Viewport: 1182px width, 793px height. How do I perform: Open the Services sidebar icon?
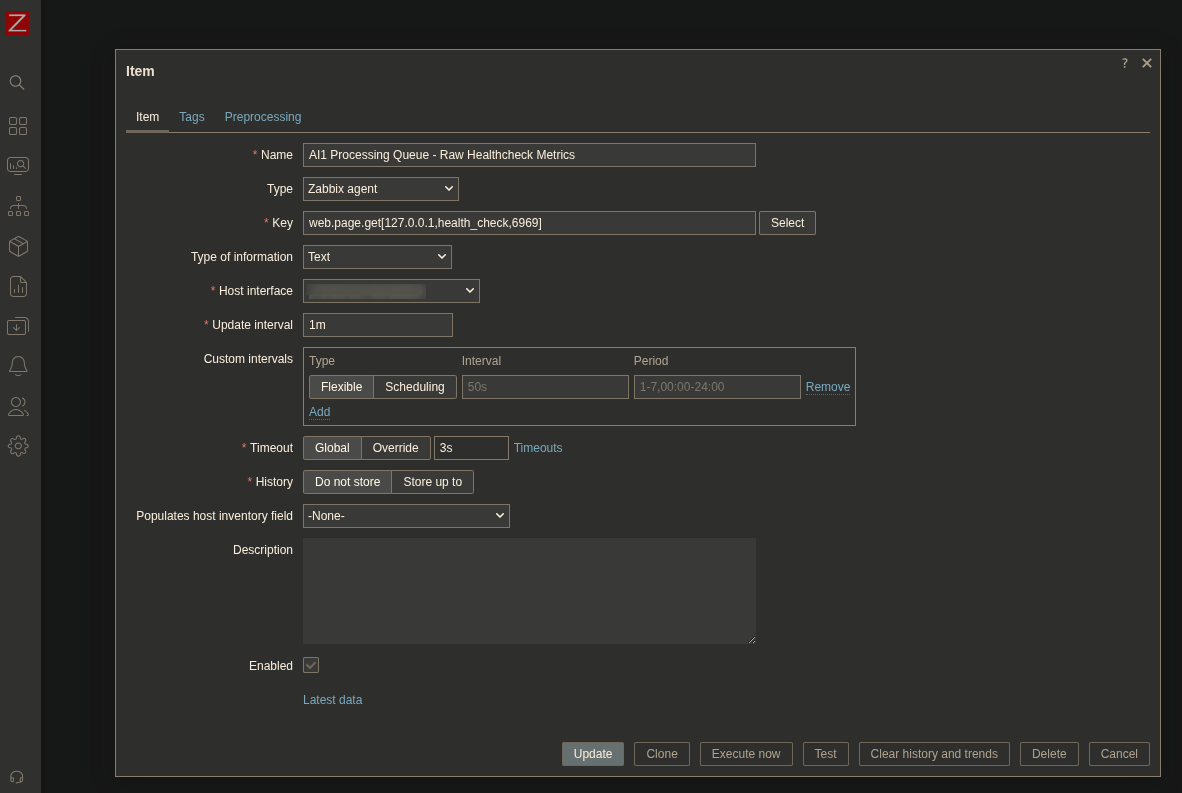click(18, 206)
